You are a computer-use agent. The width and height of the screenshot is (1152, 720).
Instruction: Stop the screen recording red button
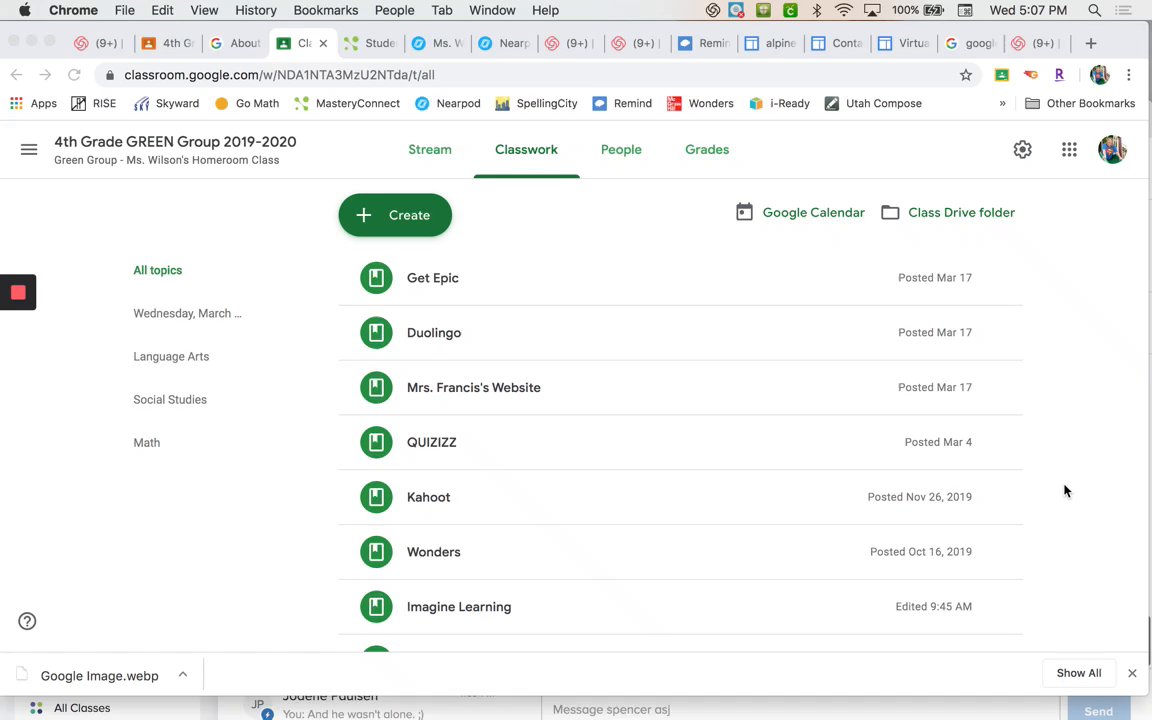[18, 292]
